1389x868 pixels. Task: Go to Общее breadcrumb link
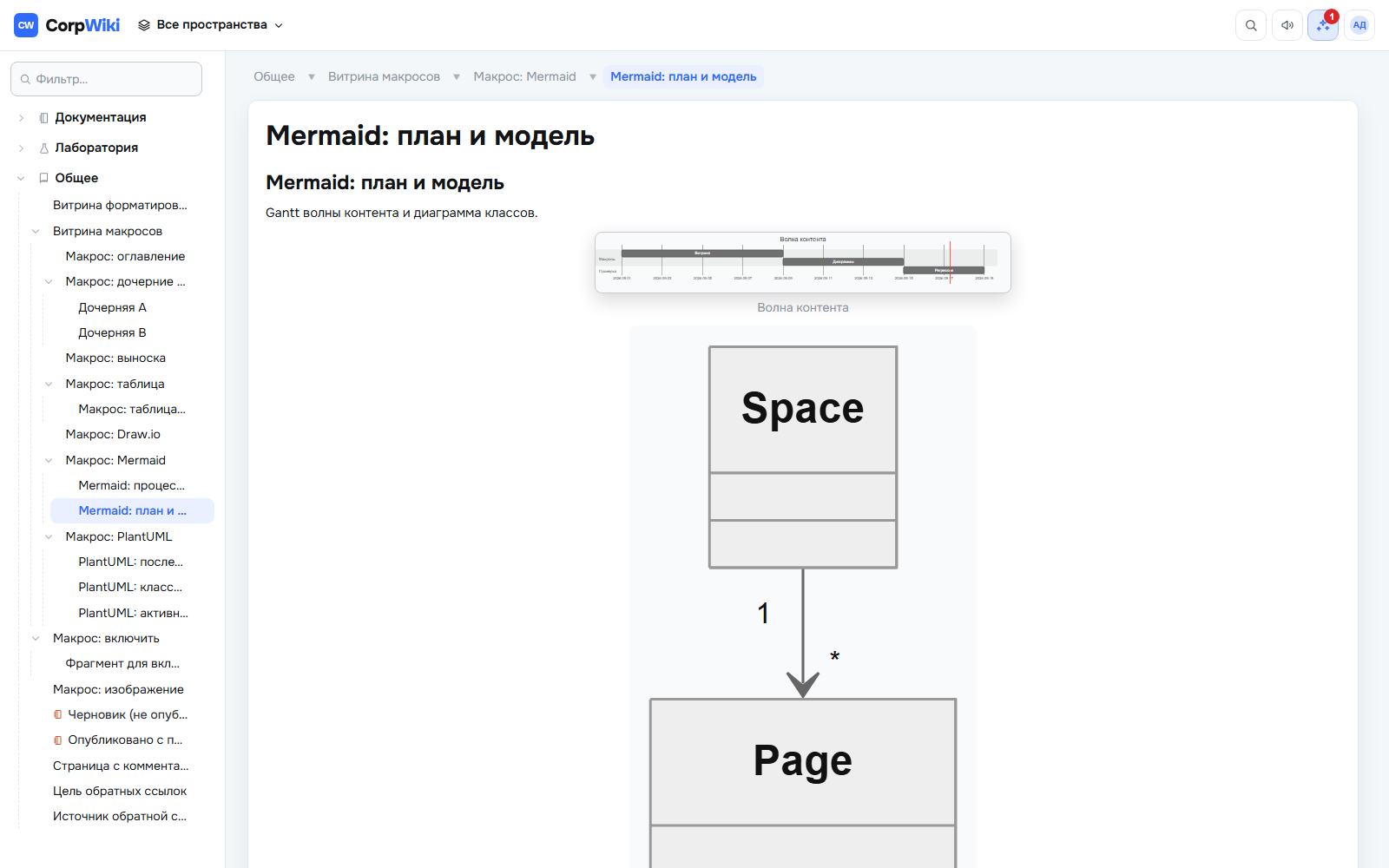point(274,76)
